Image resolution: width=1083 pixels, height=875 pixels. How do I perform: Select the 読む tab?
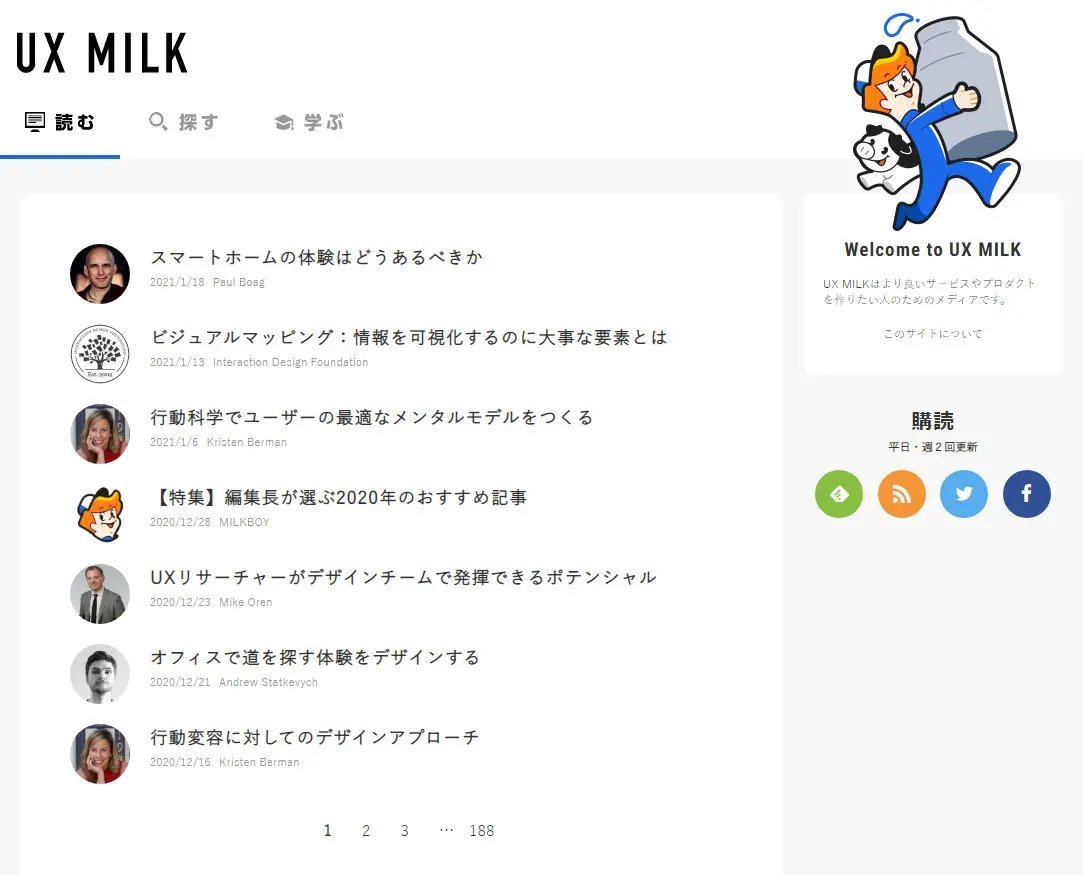(x=59, y=122)
